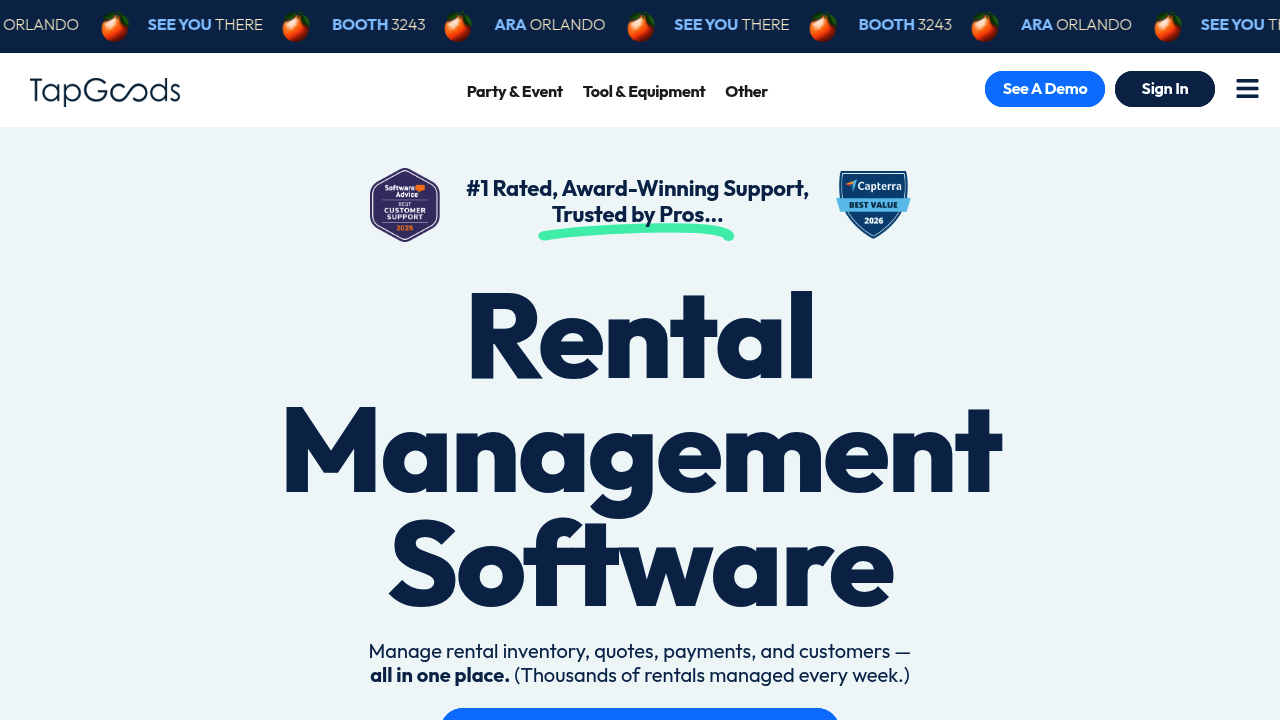The width and height of the screenshot is (1280, 720).
Task: Open the hamburger navigation menu
Action: 1247,88
